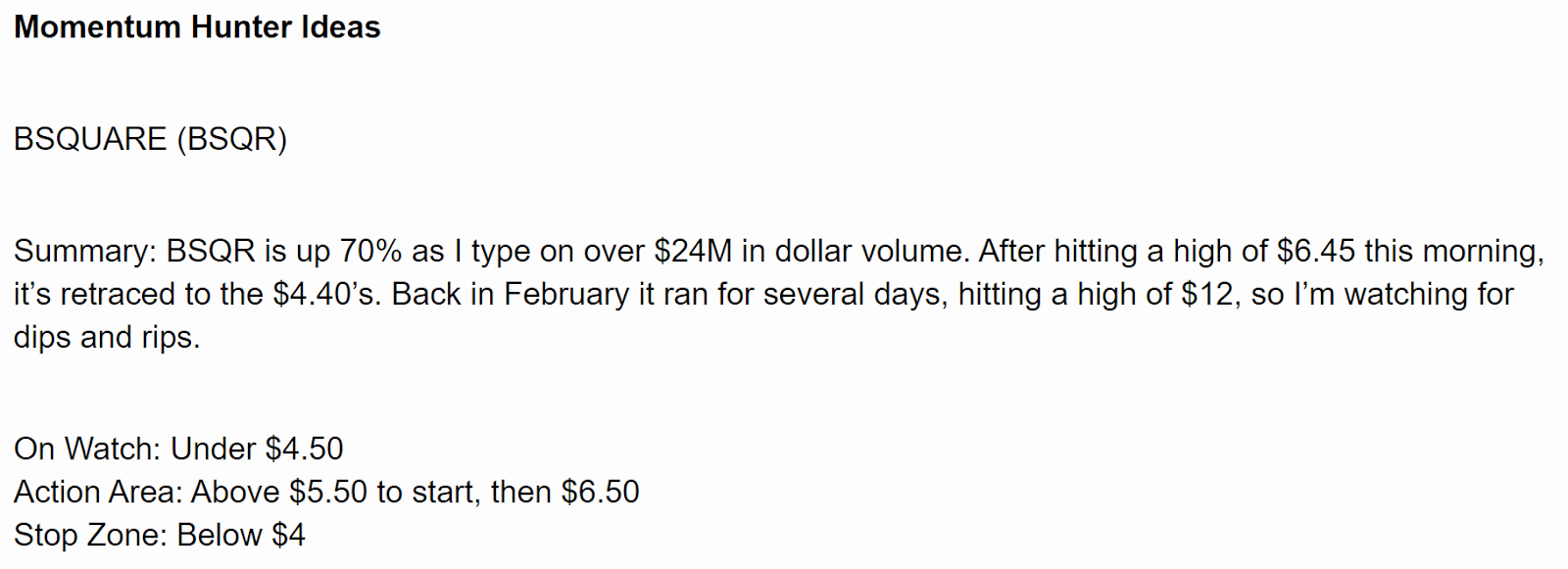Click the phrase 'dips and rips.'
Image resolution: width=1568 pixels, height=569 pixels.
107,338
